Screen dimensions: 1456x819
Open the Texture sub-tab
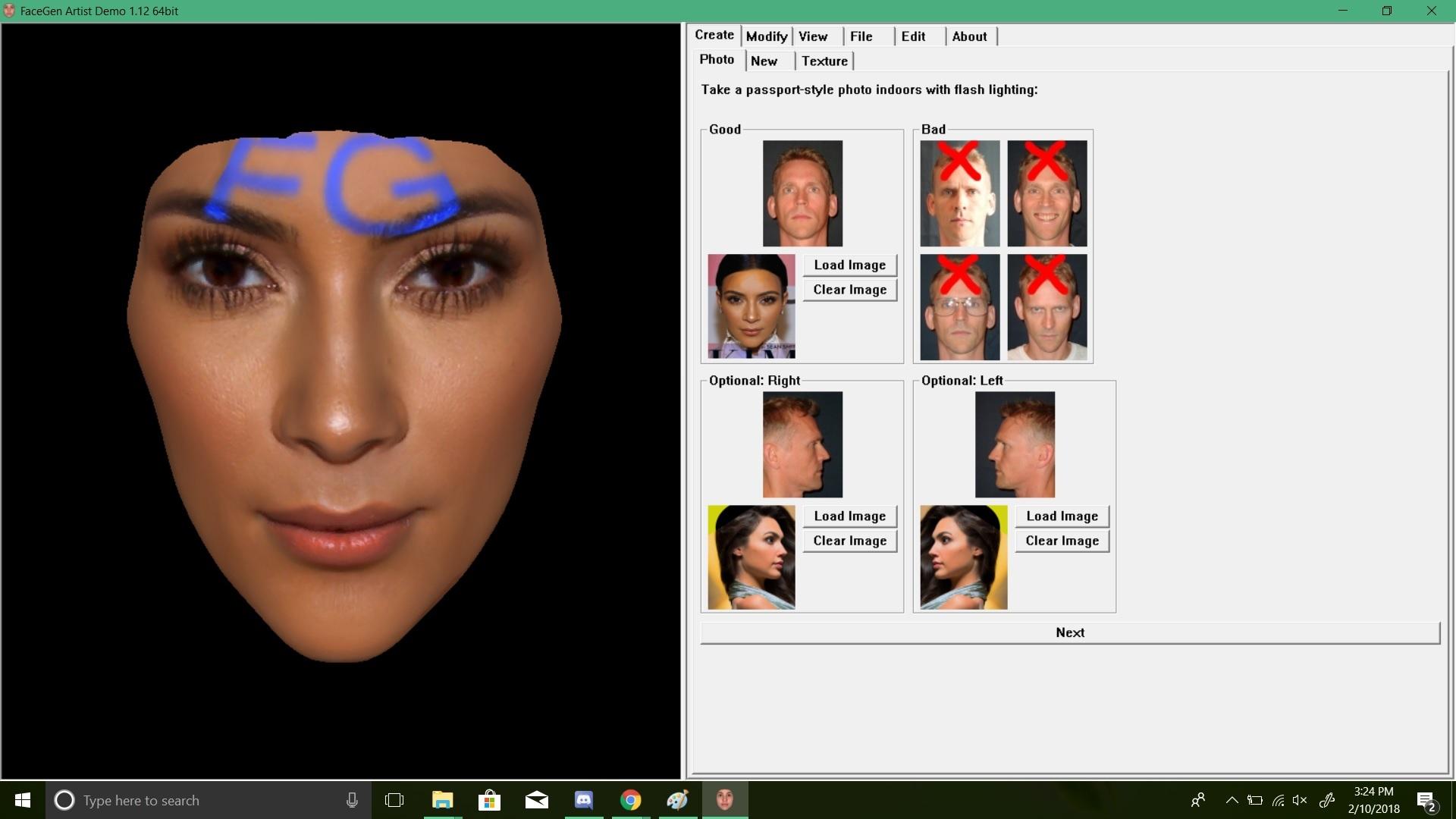coord(824,61)
